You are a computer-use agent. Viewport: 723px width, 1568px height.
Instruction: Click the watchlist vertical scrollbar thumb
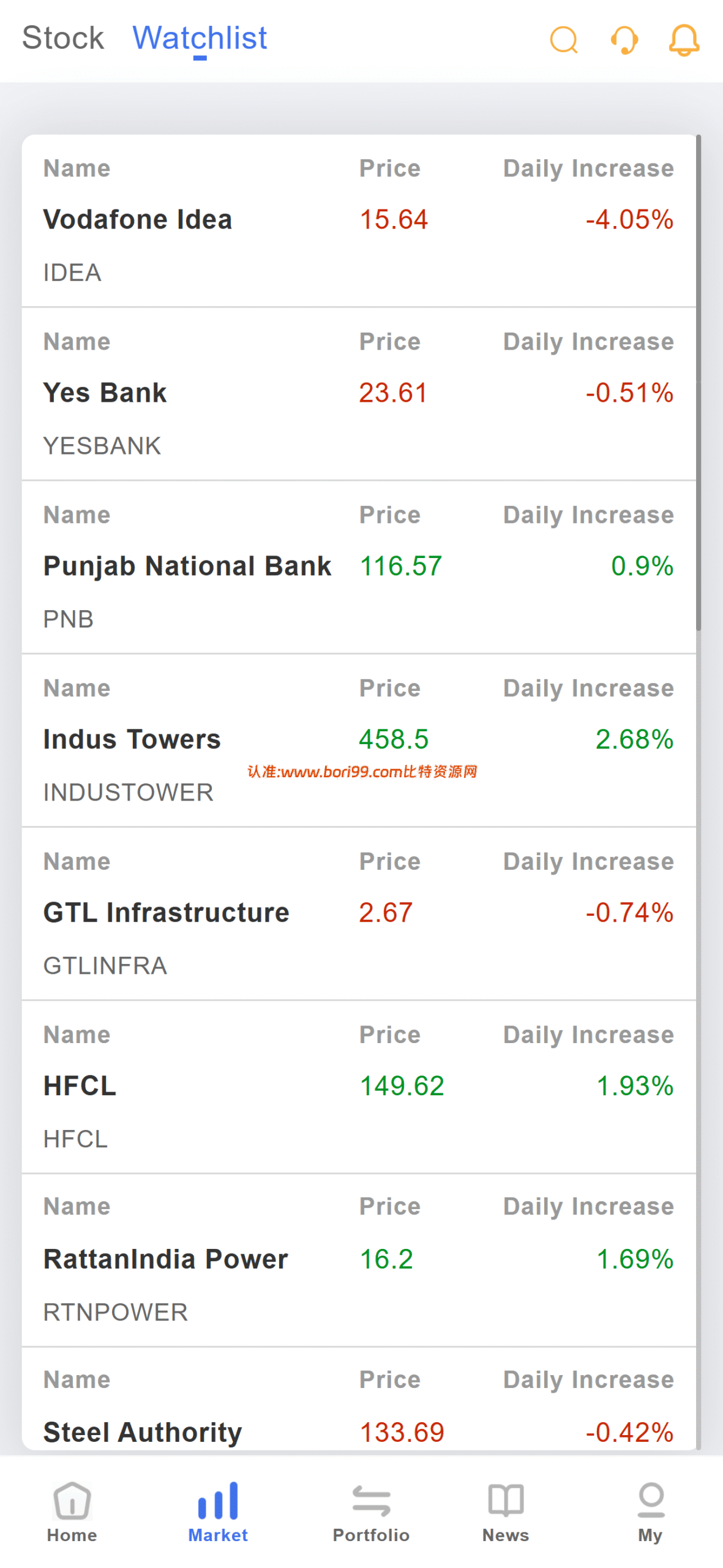pyautogui.click(x=699, y=383)
